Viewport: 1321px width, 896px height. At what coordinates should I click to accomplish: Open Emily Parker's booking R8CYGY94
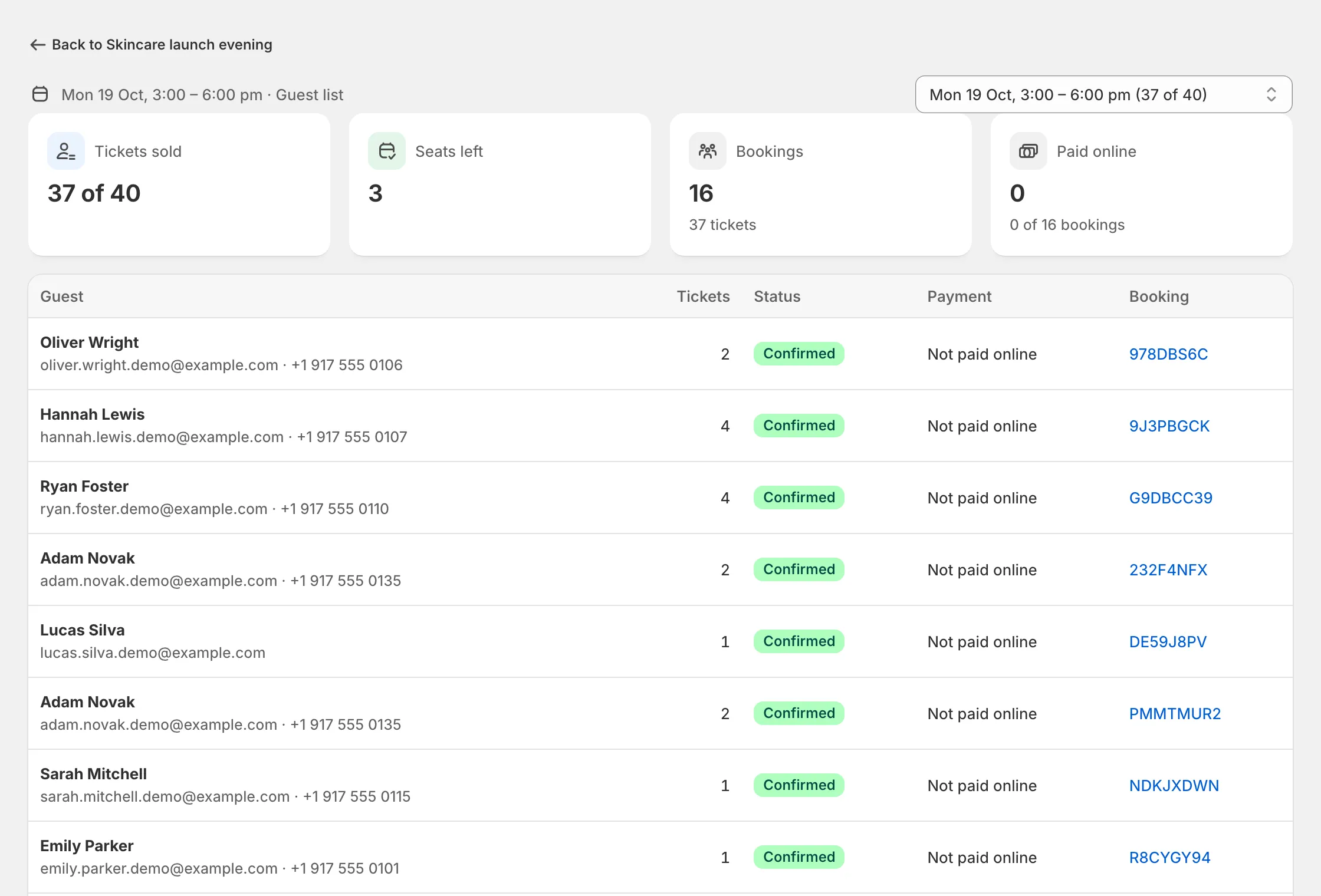point(1169,857)
